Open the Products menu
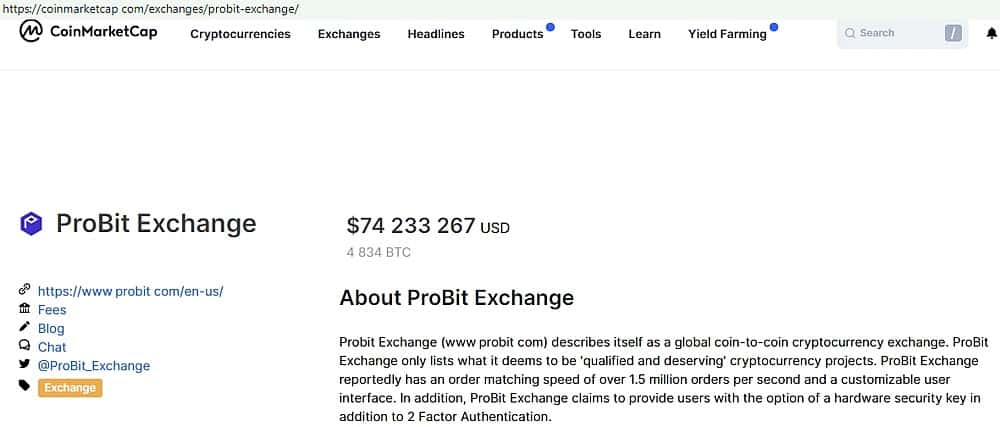Image resolution: width=1000 pixels, height=427 pixels. coord(517,34)
